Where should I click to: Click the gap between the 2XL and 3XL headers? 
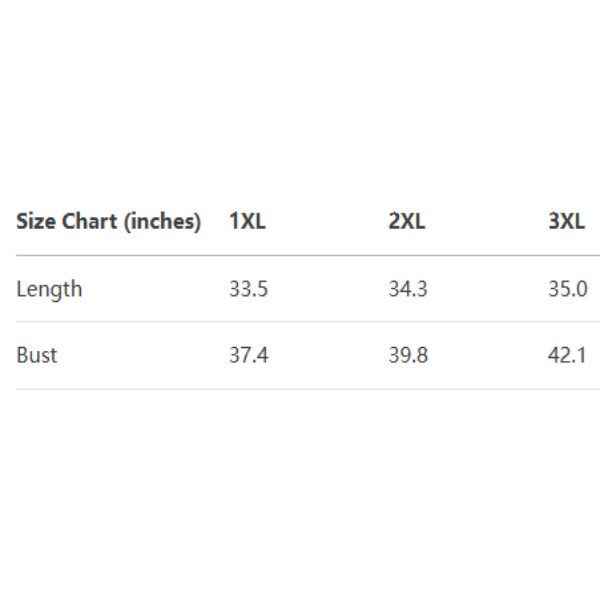coord(487,221)
